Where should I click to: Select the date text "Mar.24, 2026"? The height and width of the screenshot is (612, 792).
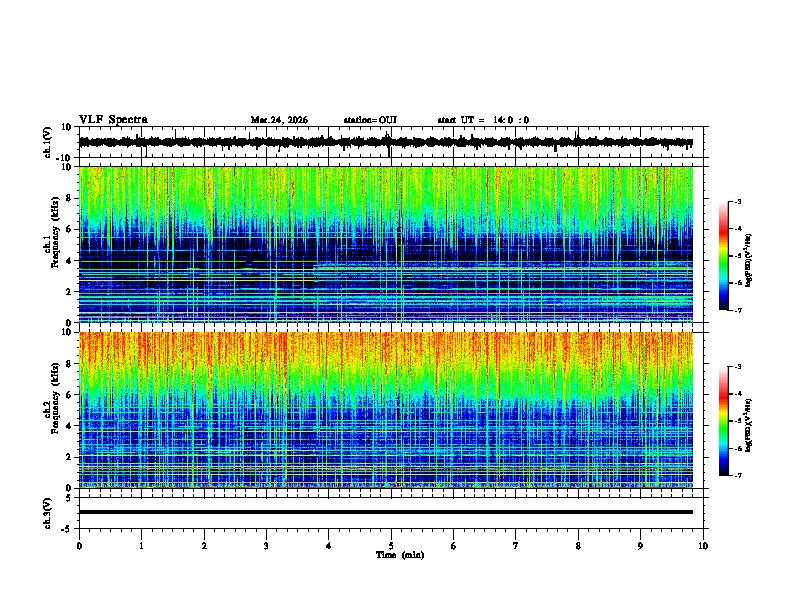pos(279,120)
